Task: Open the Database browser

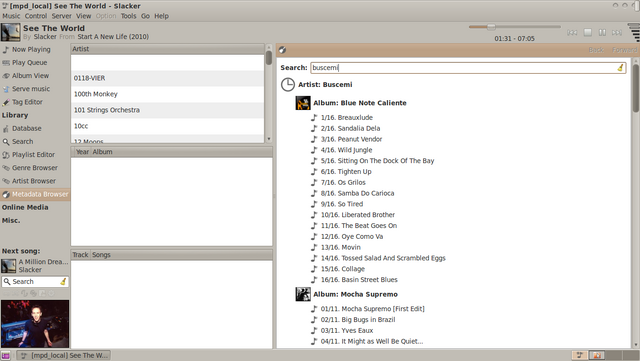Action: click(27, 128)
